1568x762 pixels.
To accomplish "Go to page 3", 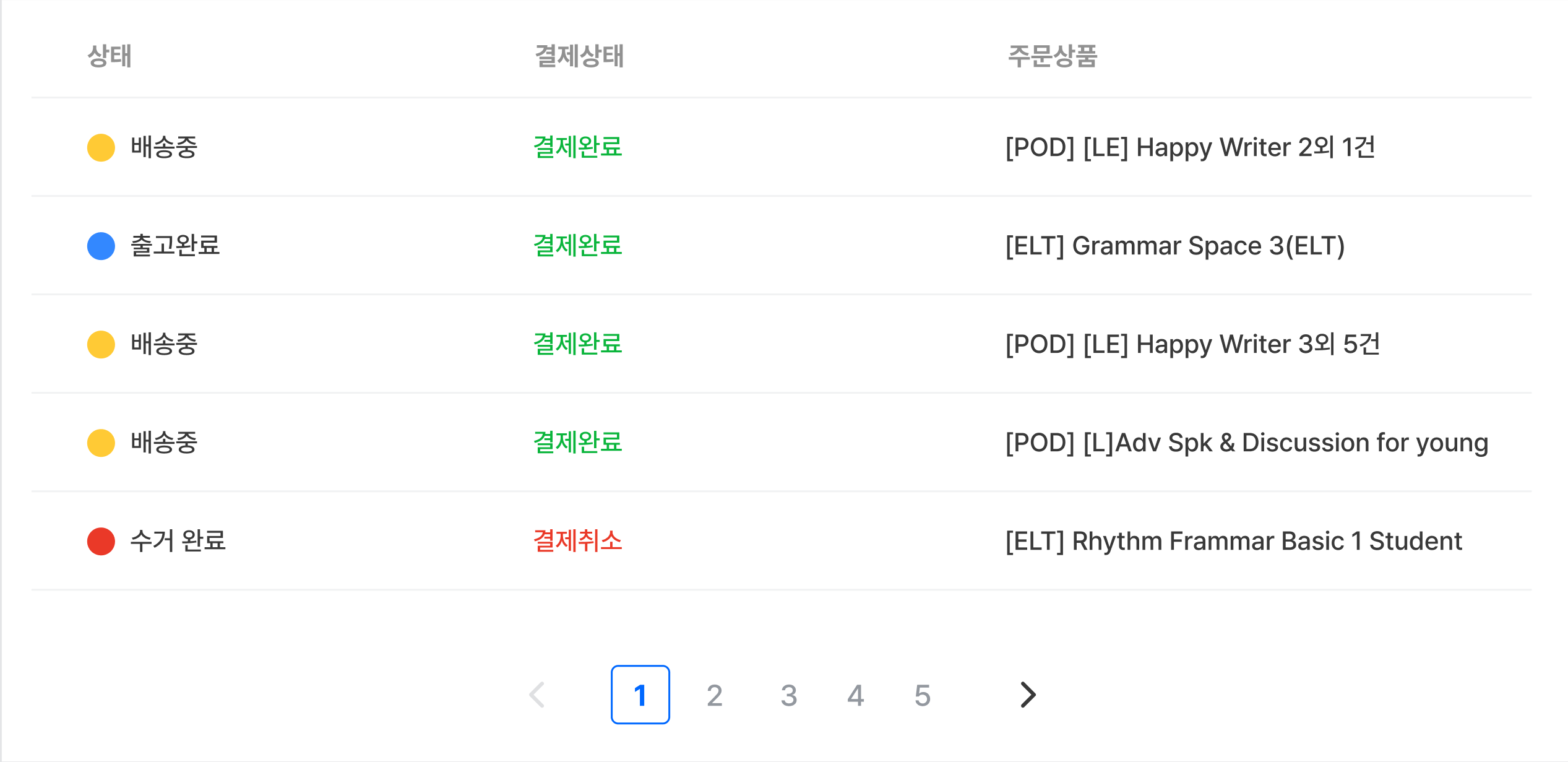I will coord(788,695).
